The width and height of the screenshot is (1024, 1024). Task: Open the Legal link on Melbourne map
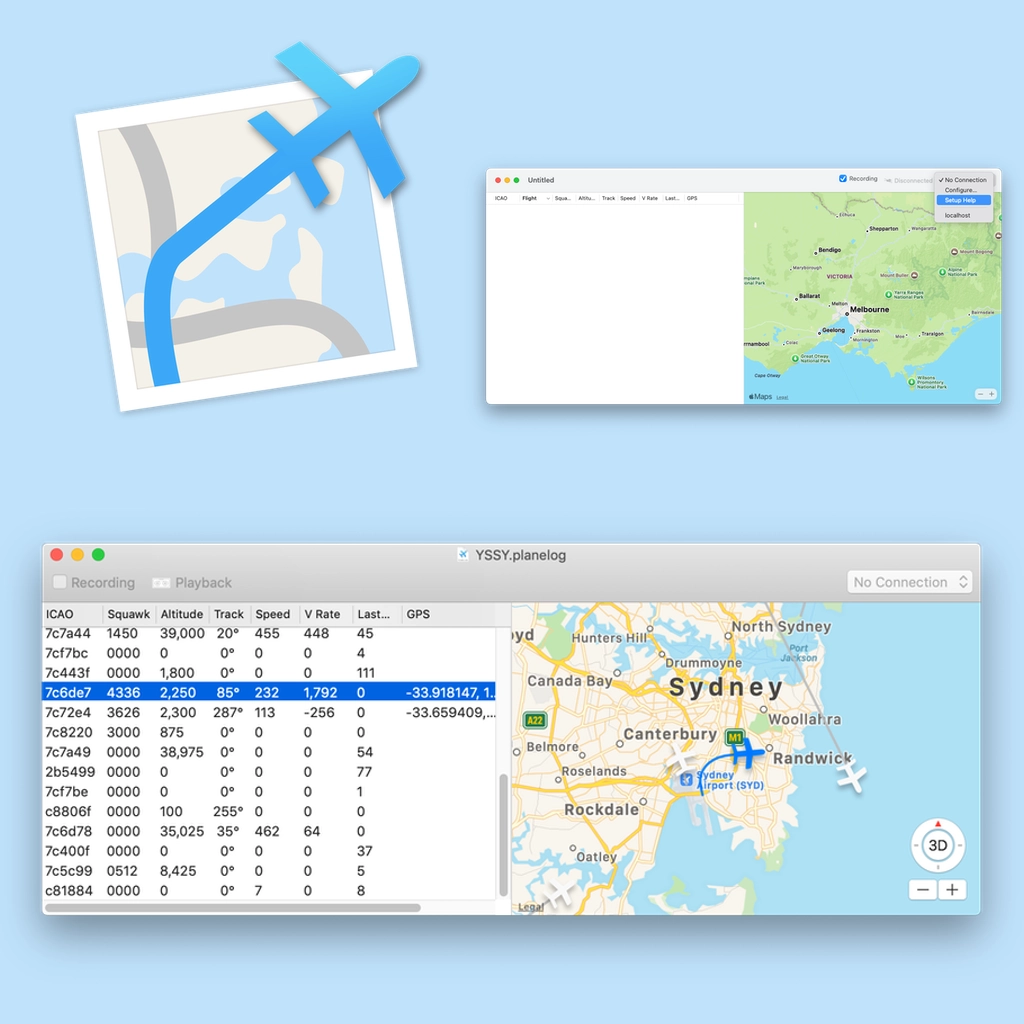click(x=782, y=397)
